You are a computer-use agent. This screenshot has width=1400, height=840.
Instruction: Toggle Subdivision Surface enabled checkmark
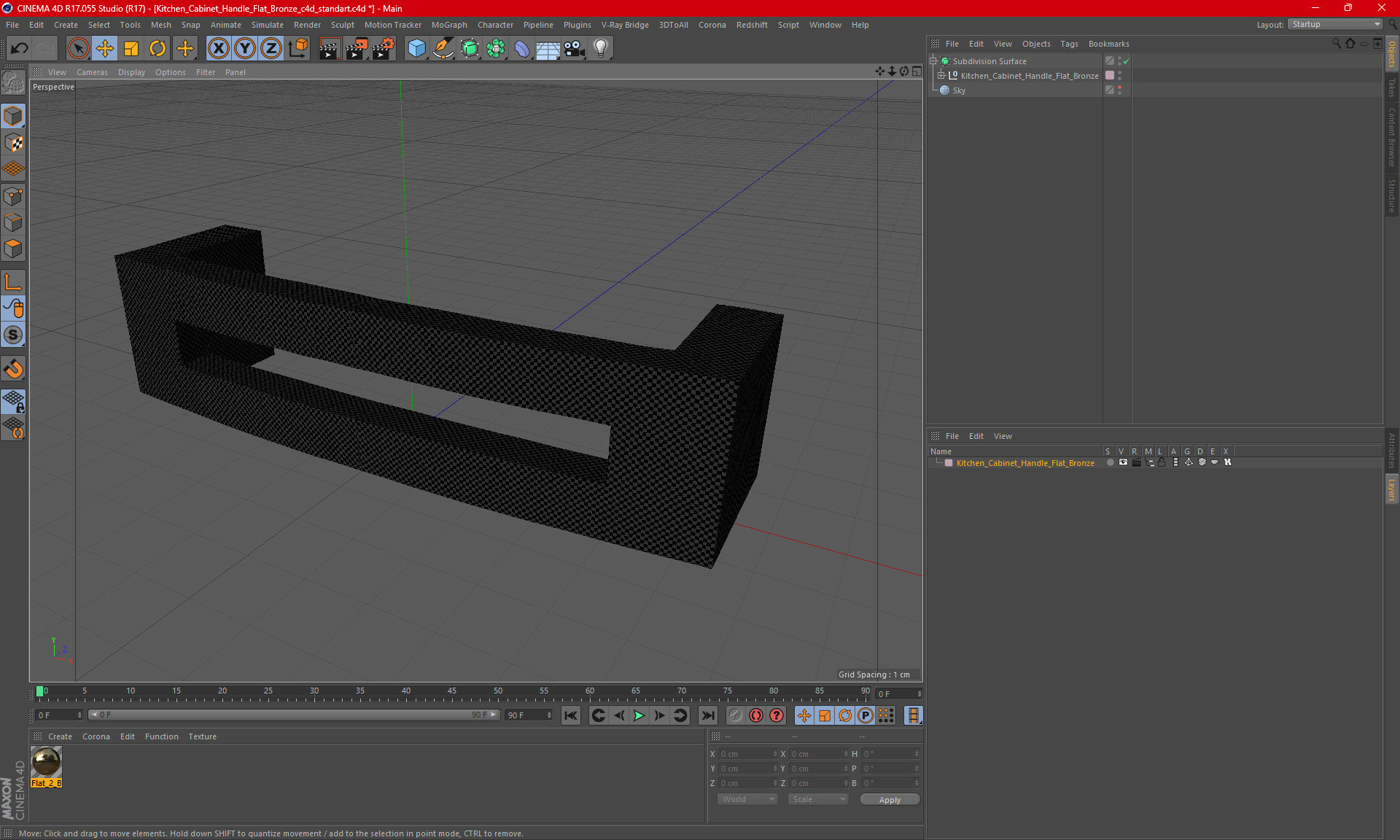(x=1127, y=61)
